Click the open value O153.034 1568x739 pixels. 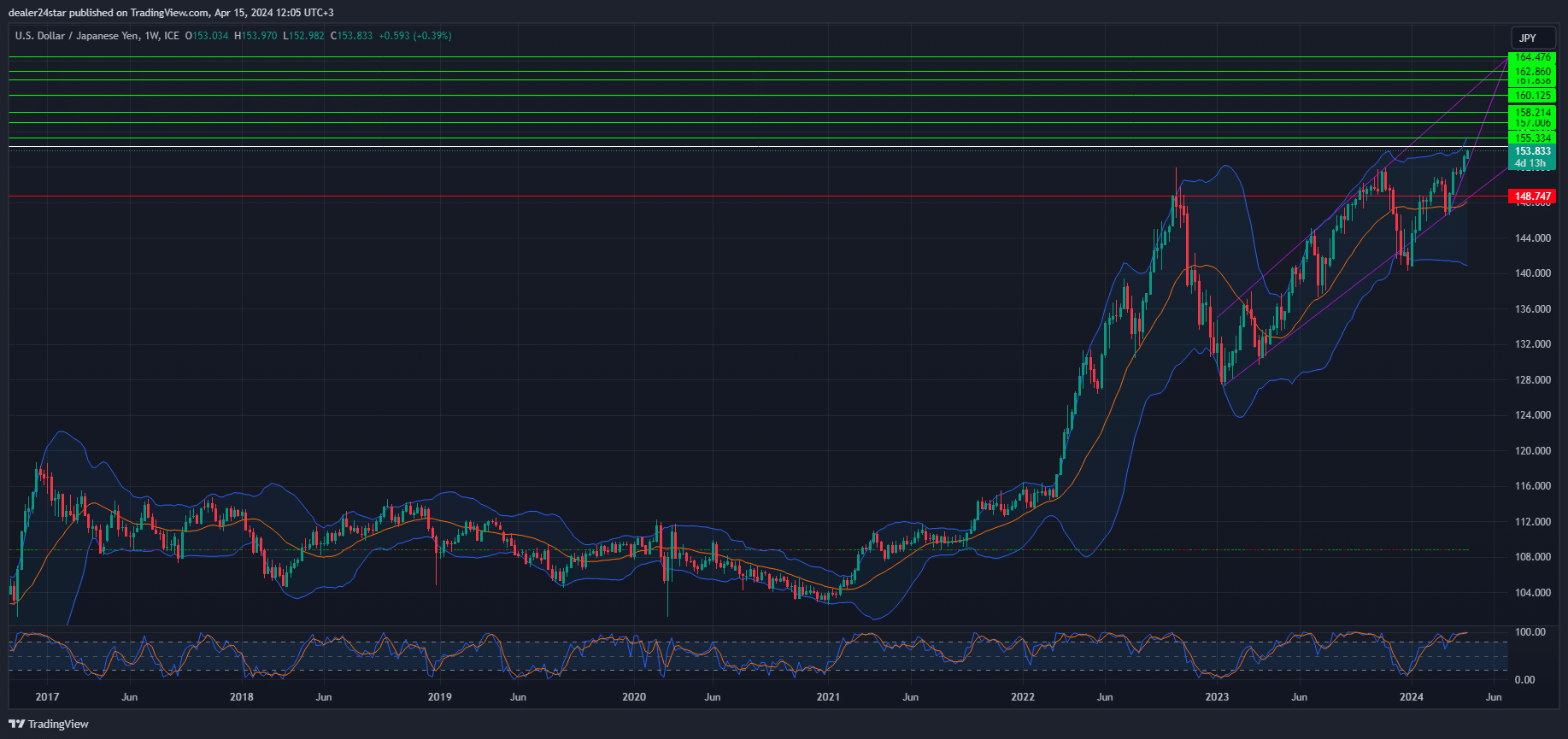pyautogui.click(x=207, y=36)
